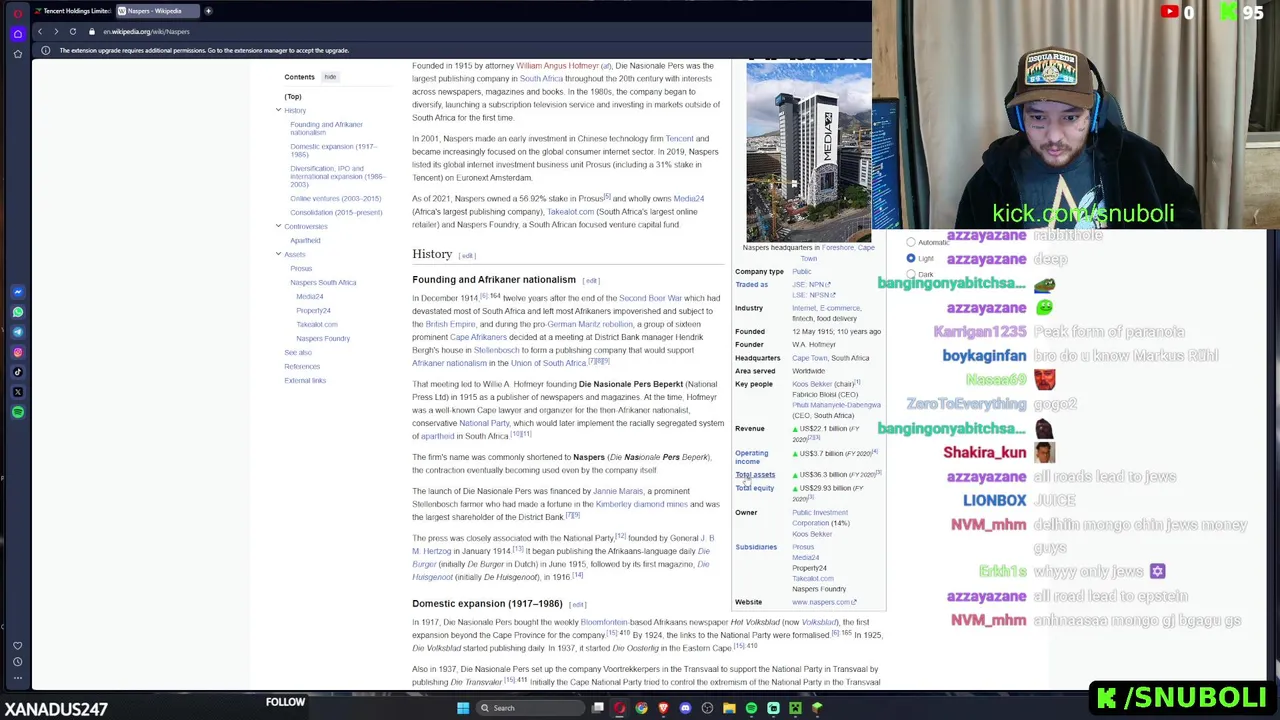Open Jannie Marais article link
The width and height of the screenshot is (1280, 720).
[618, 491]
